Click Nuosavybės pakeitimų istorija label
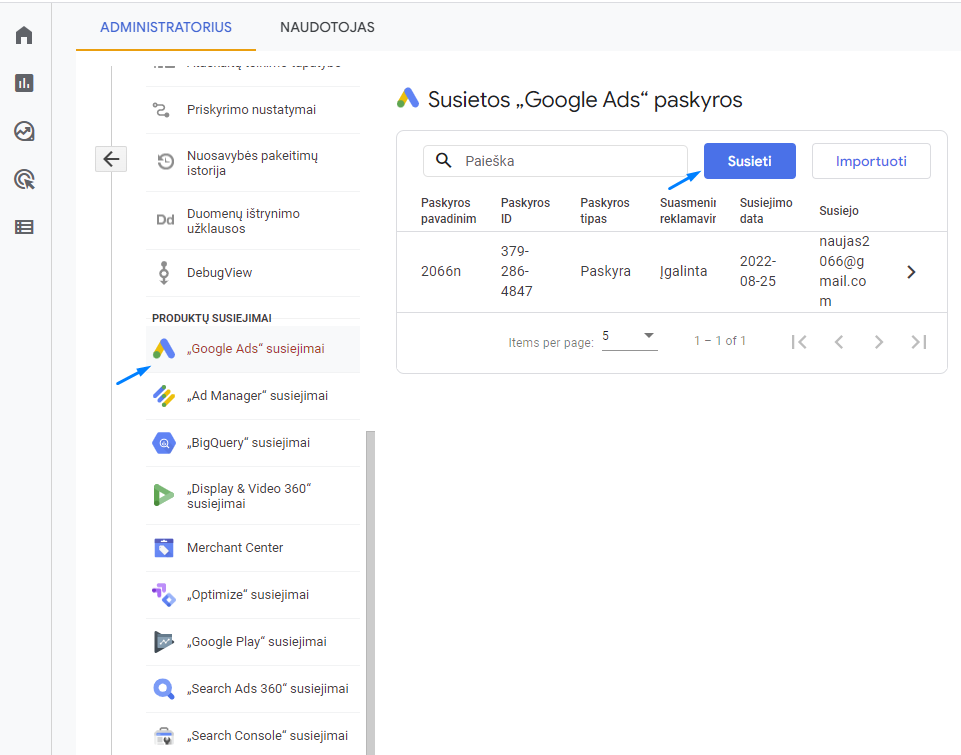This screenshot has height=755, width=961. [253, 163]
